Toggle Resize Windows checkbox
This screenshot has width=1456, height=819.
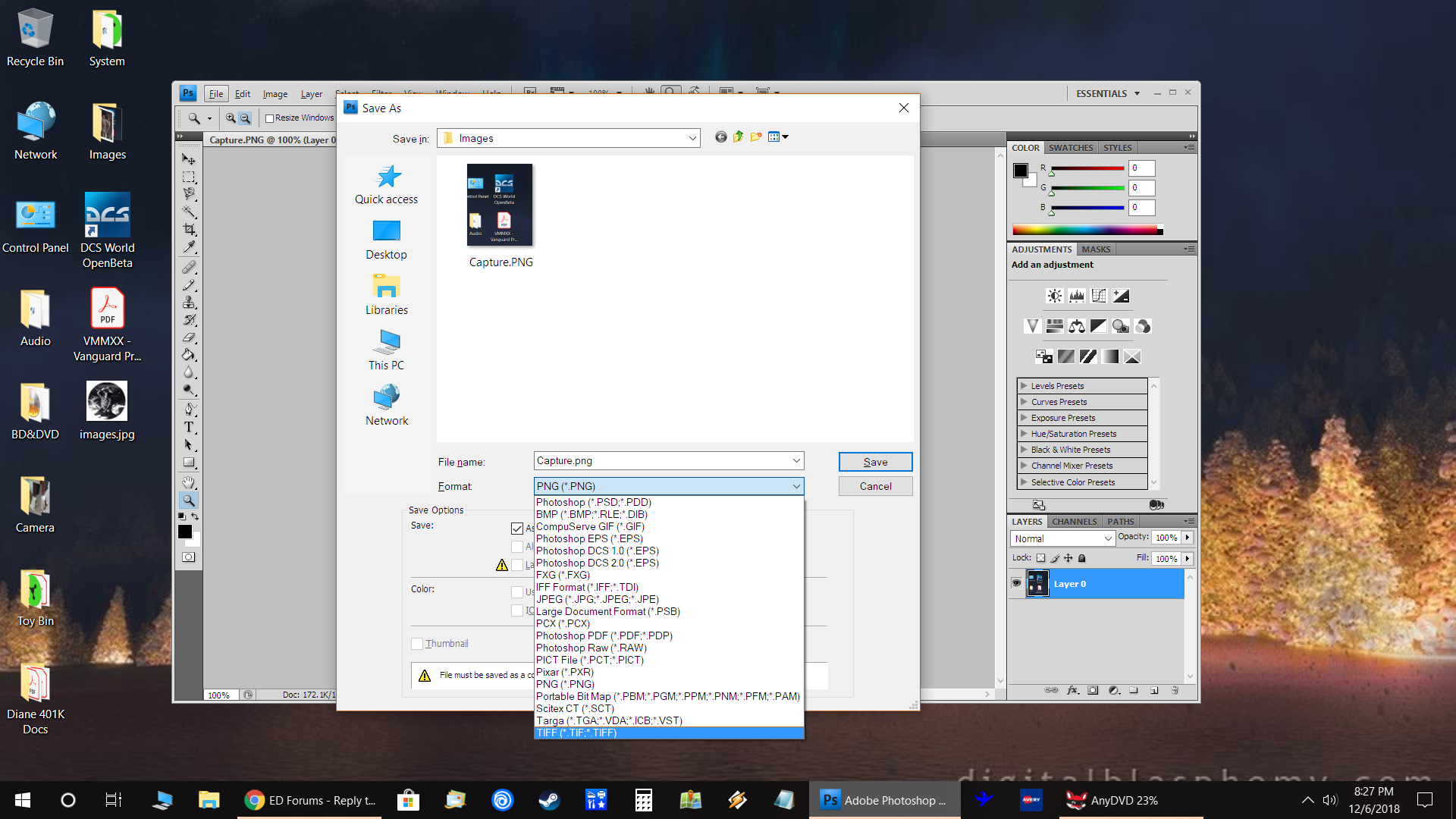(x=269, y=118)
